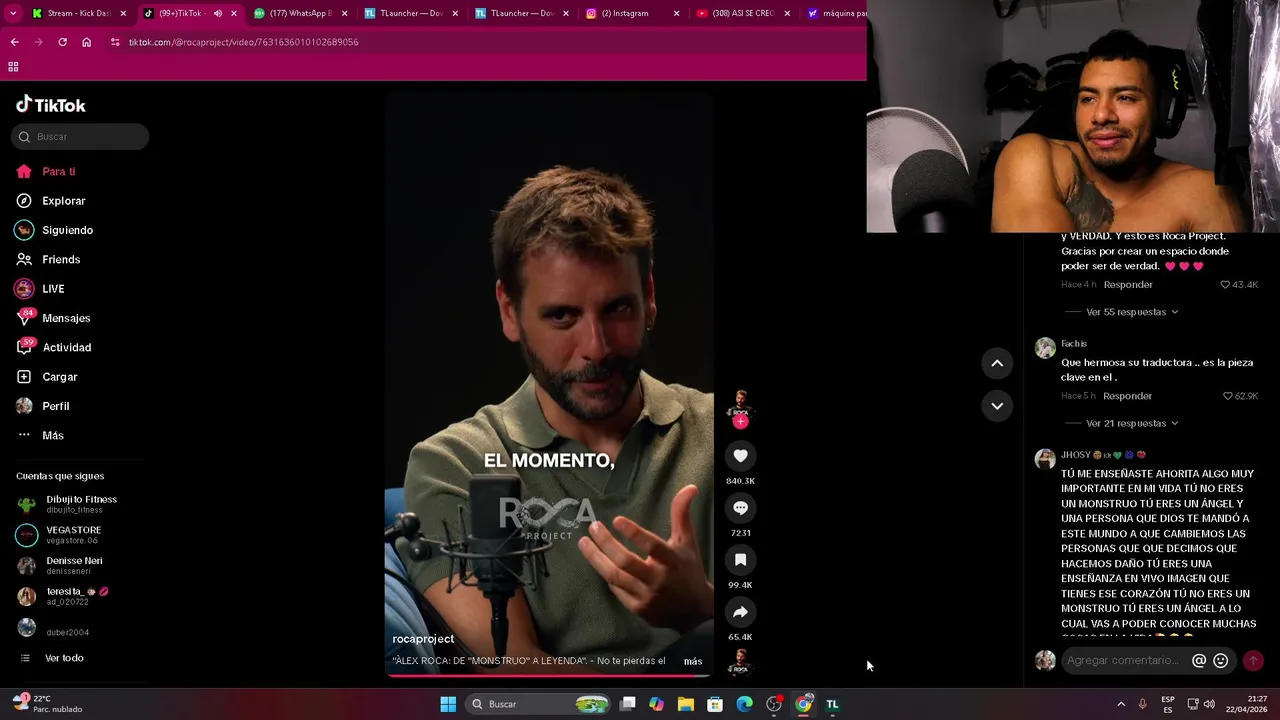Open the tab search dropdown
The image size is (1280, 720).
tap(13, 13)
